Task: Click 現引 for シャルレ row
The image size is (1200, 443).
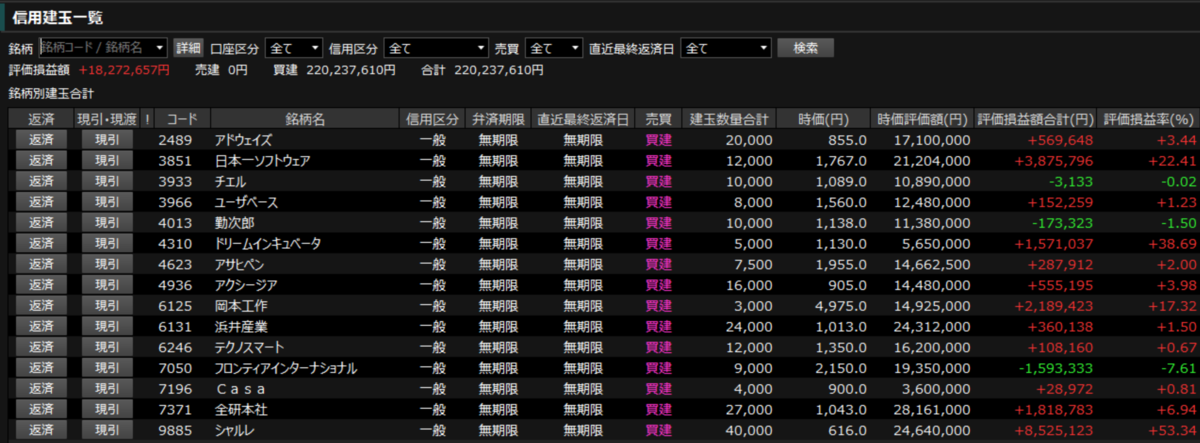Action: [107, 430]
